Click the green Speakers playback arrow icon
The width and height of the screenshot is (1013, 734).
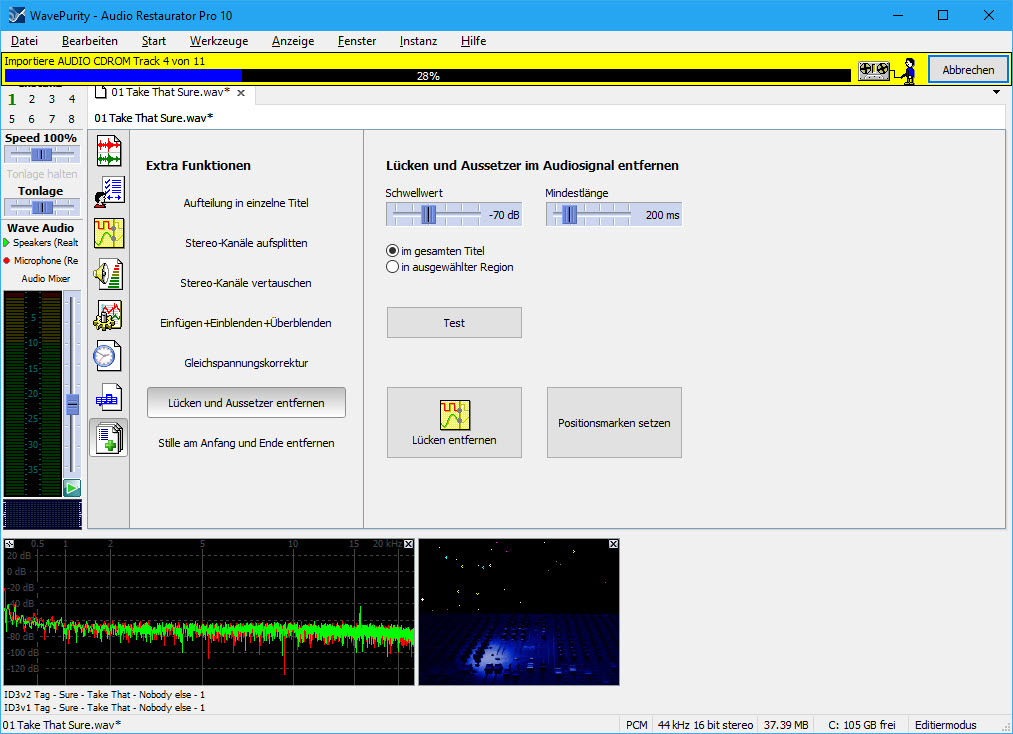click(x=6, y=243)
